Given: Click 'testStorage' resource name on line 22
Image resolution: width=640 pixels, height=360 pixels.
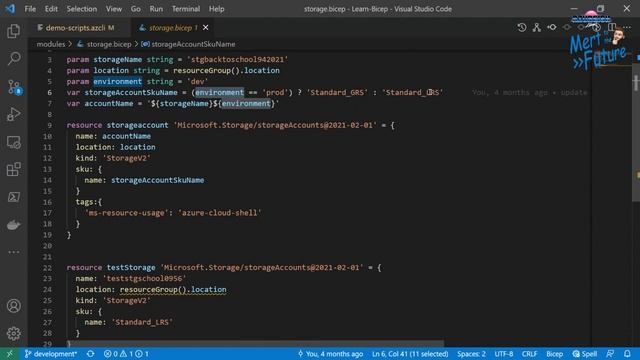Looking at the screenshot, I should coord(131,268).
